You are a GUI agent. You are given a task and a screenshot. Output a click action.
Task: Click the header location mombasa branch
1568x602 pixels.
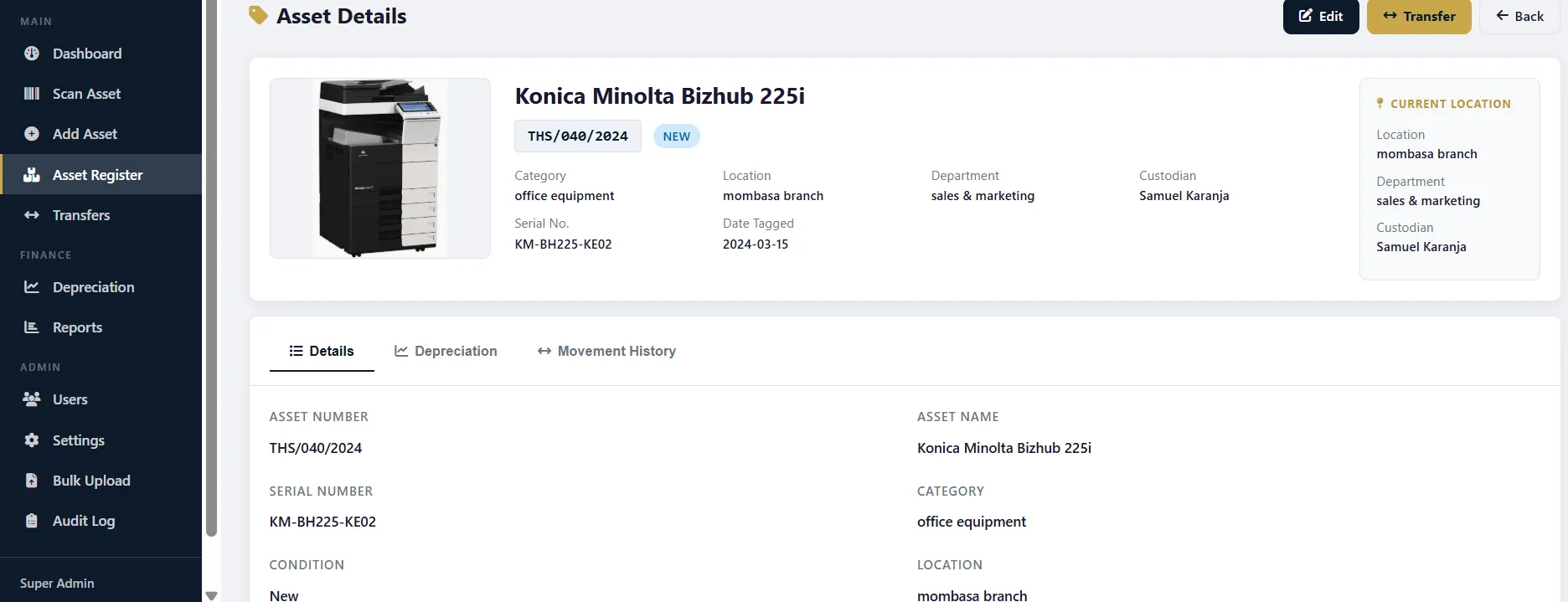[x=773, y=196]
